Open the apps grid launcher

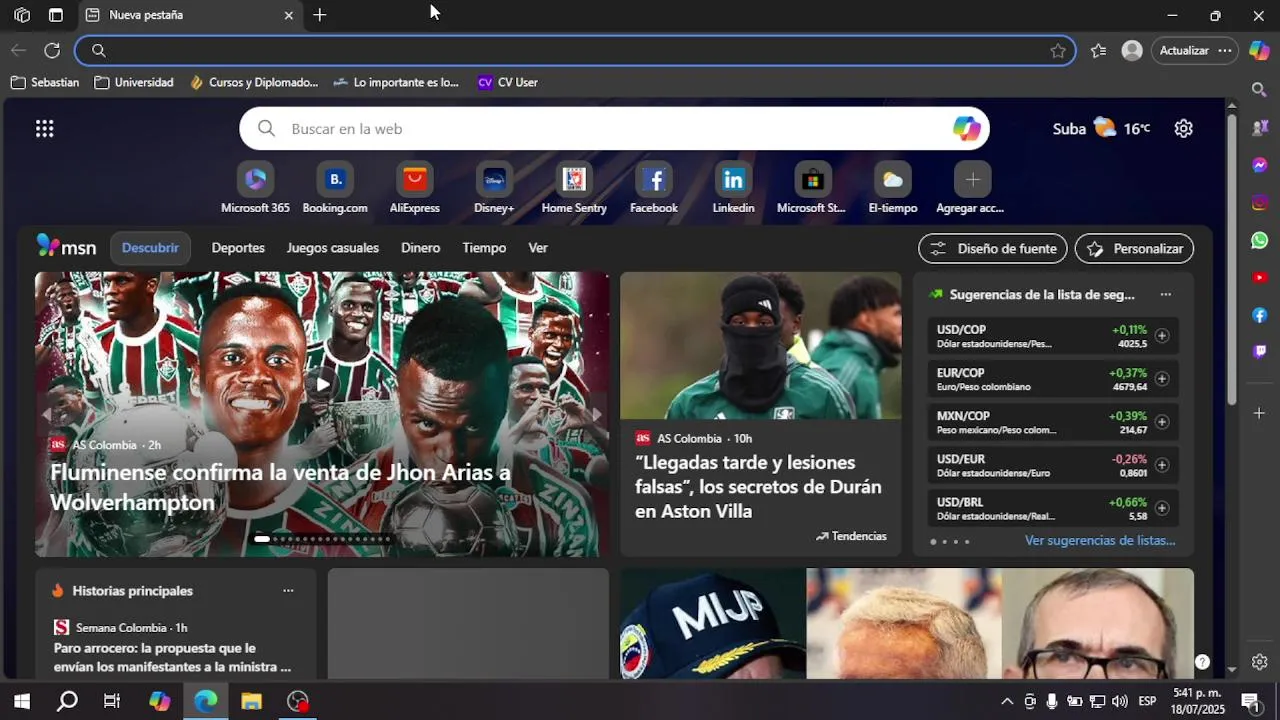(x=44, y=128)
